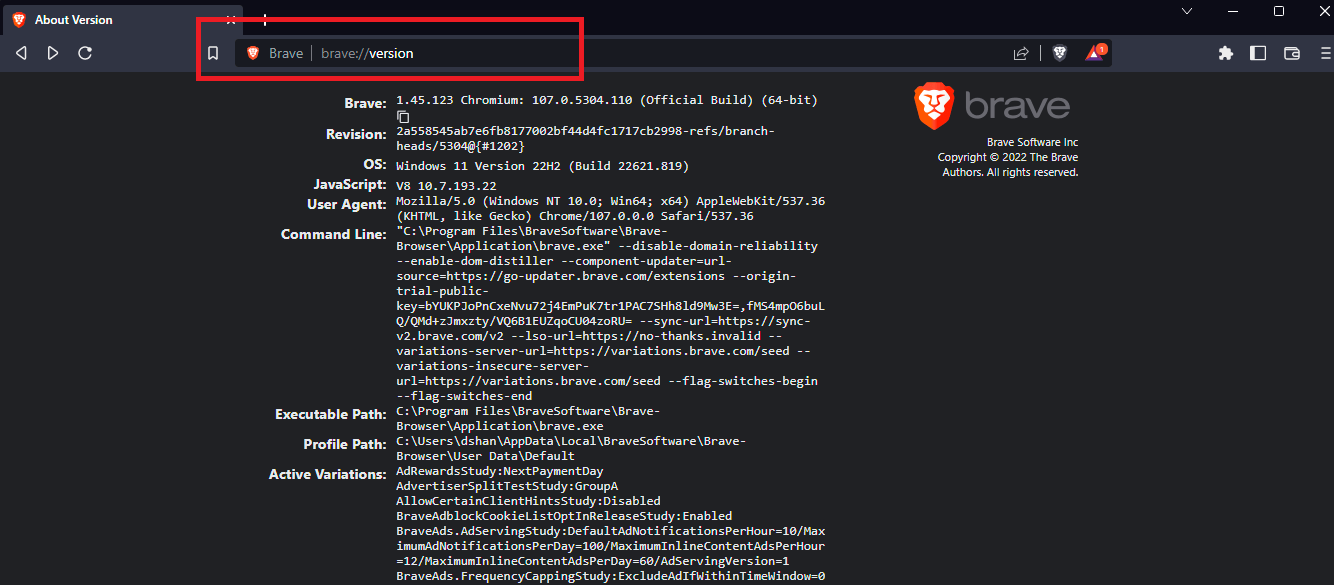Reload the brave://version page
Viewport: 1334px width, 585px height.
click(85, 53)
